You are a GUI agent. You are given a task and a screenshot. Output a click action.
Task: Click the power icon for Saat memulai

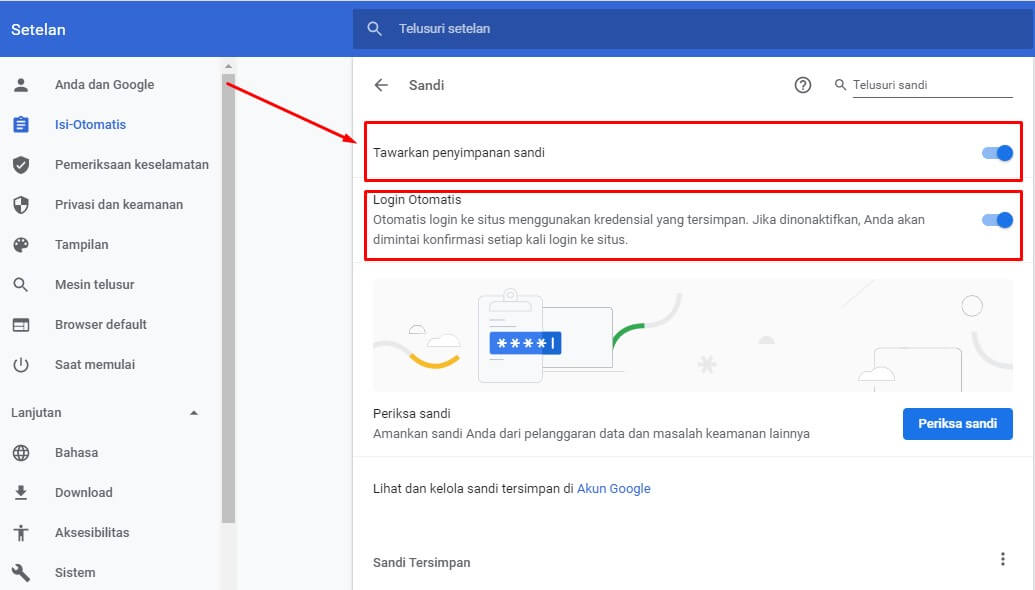(21, 364)
